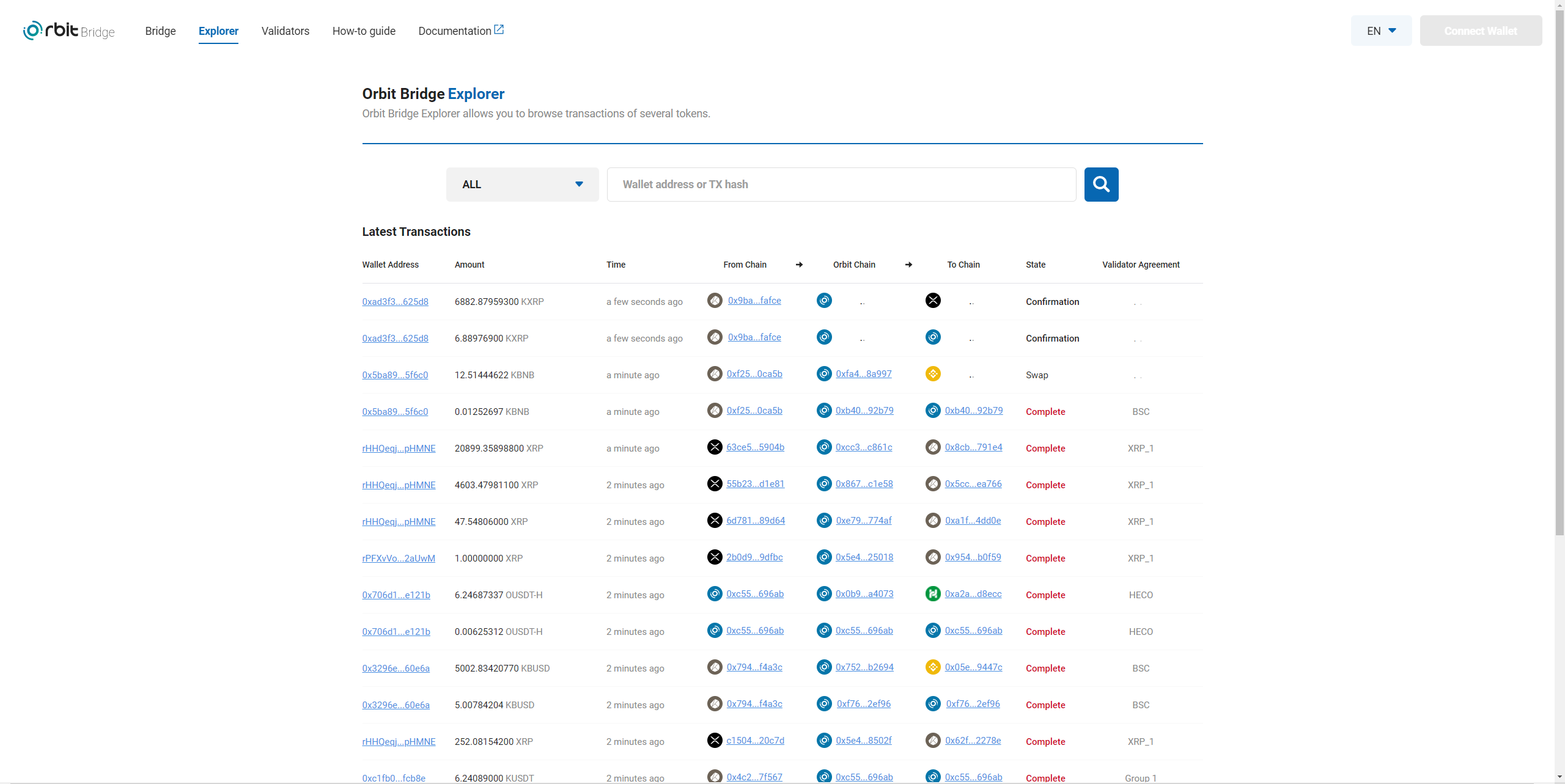
Task: Open the Validators page
Action: tap(285, 31)
